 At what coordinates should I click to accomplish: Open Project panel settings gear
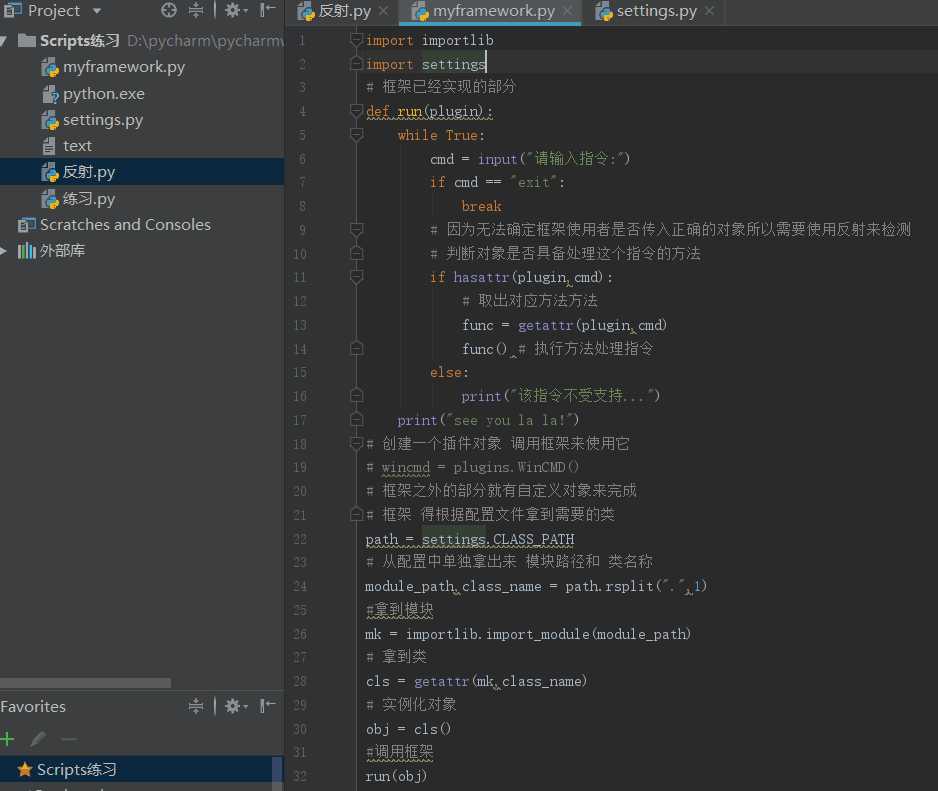point(236,10)
